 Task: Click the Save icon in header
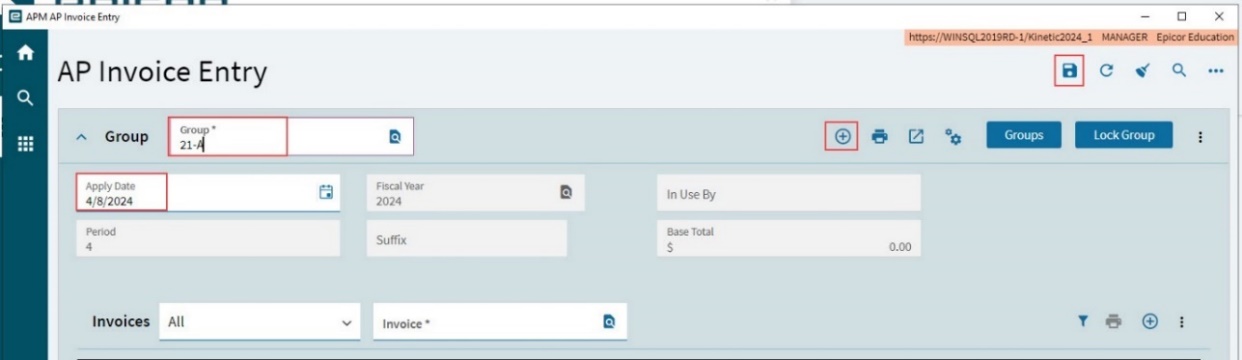pos(1069,71)
